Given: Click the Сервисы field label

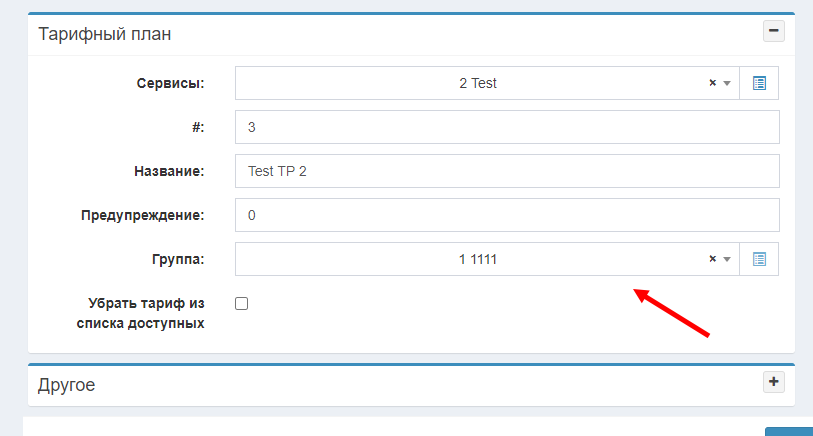Looking at the screenshot, I should 170,84.
